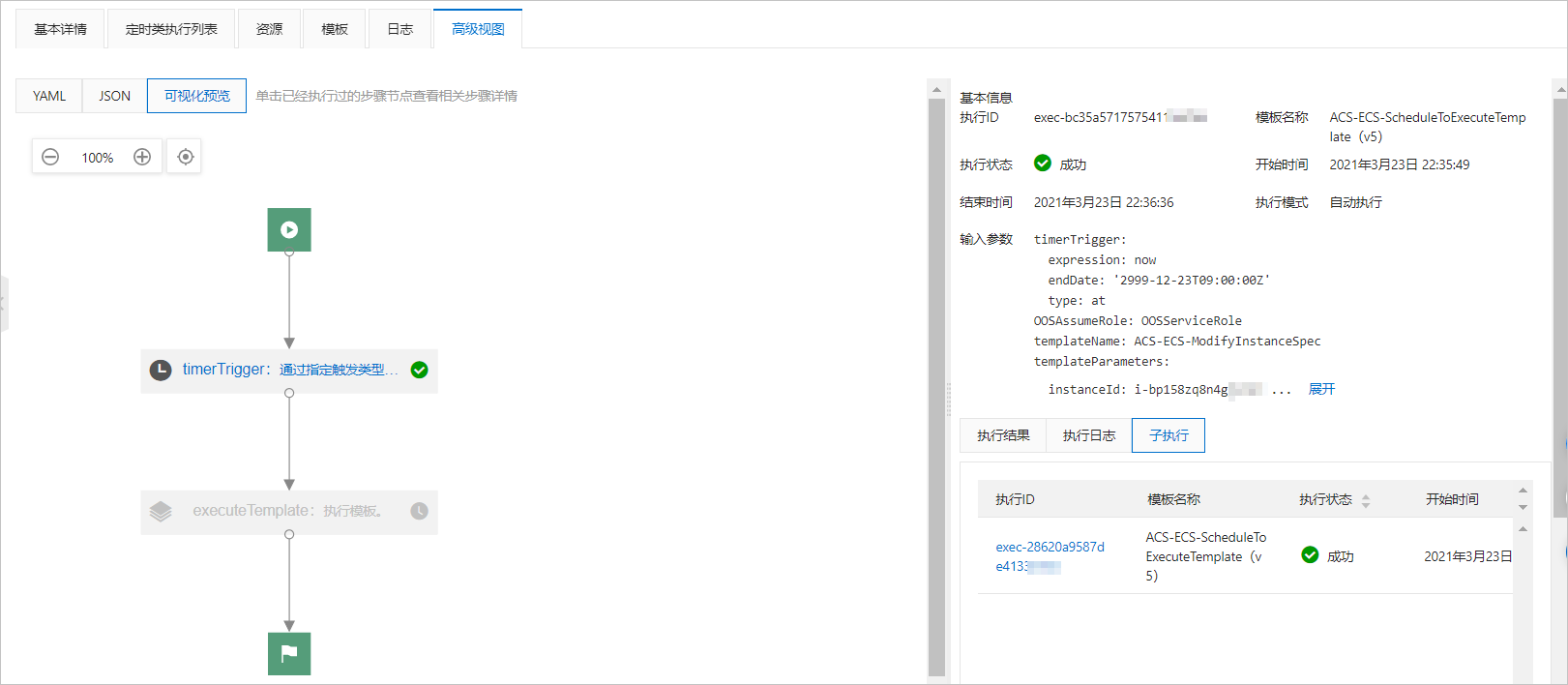Screen dimensions: 1568x685
Task: Click the executeTemplate step node
Action: coord(289,511)
